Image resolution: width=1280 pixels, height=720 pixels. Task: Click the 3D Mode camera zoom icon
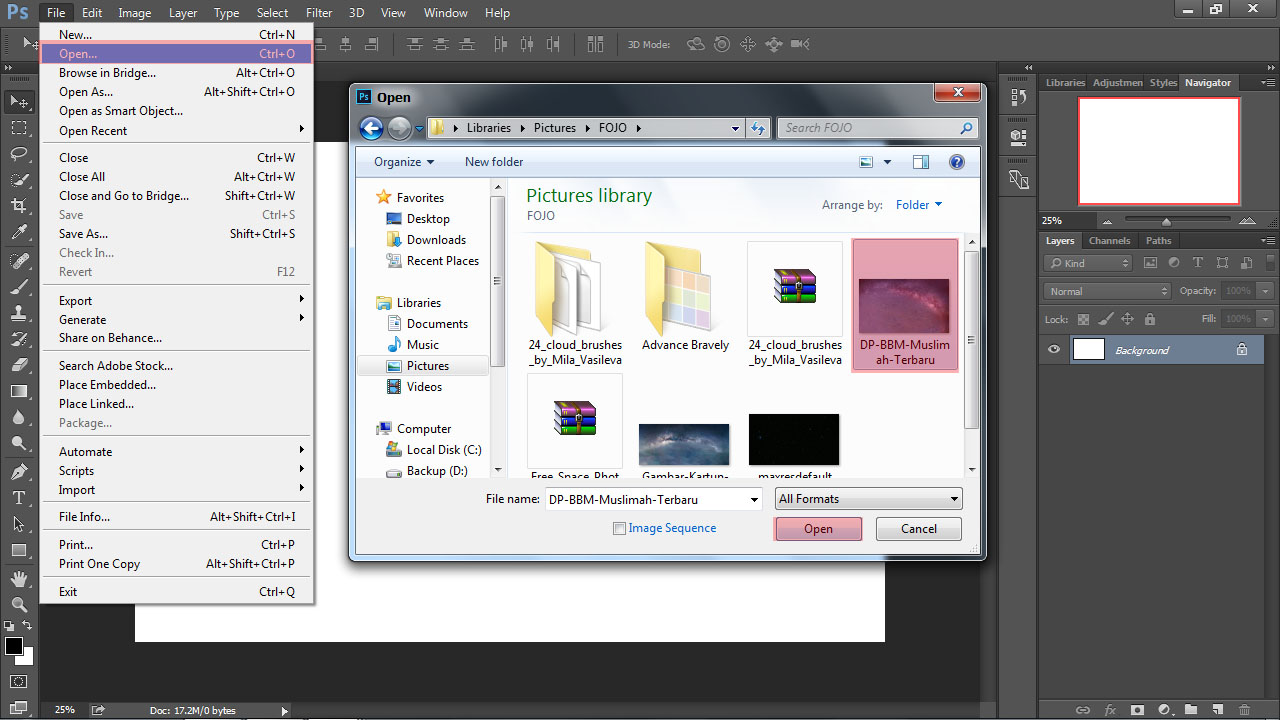click(x=800, y=44)
